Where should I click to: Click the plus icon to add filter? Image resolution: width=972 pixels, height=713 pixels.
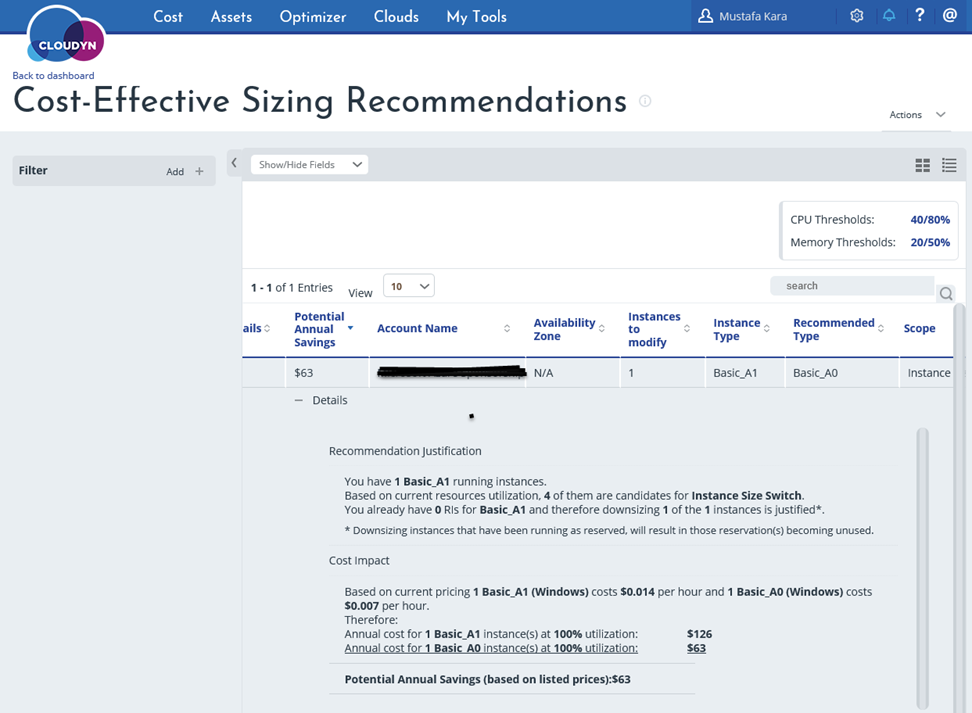pyautogui.click(x=199, y=171)
